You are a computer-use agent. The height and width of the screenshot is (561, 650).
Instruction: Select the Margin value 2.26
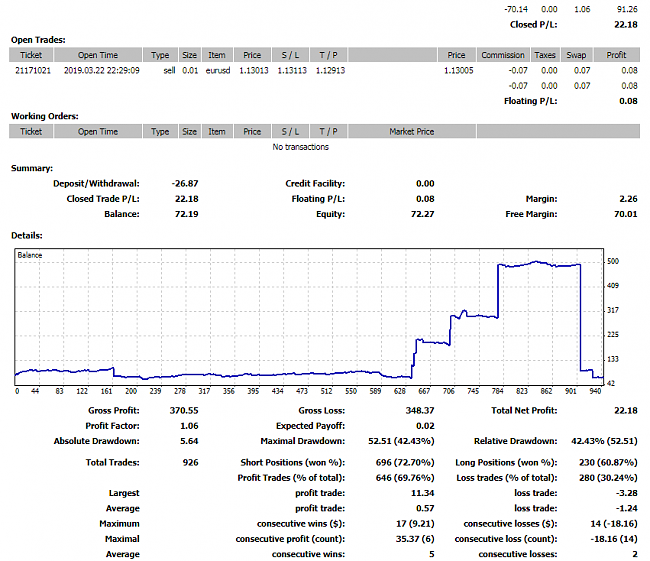pyautogui.click(x=628, y=199)
